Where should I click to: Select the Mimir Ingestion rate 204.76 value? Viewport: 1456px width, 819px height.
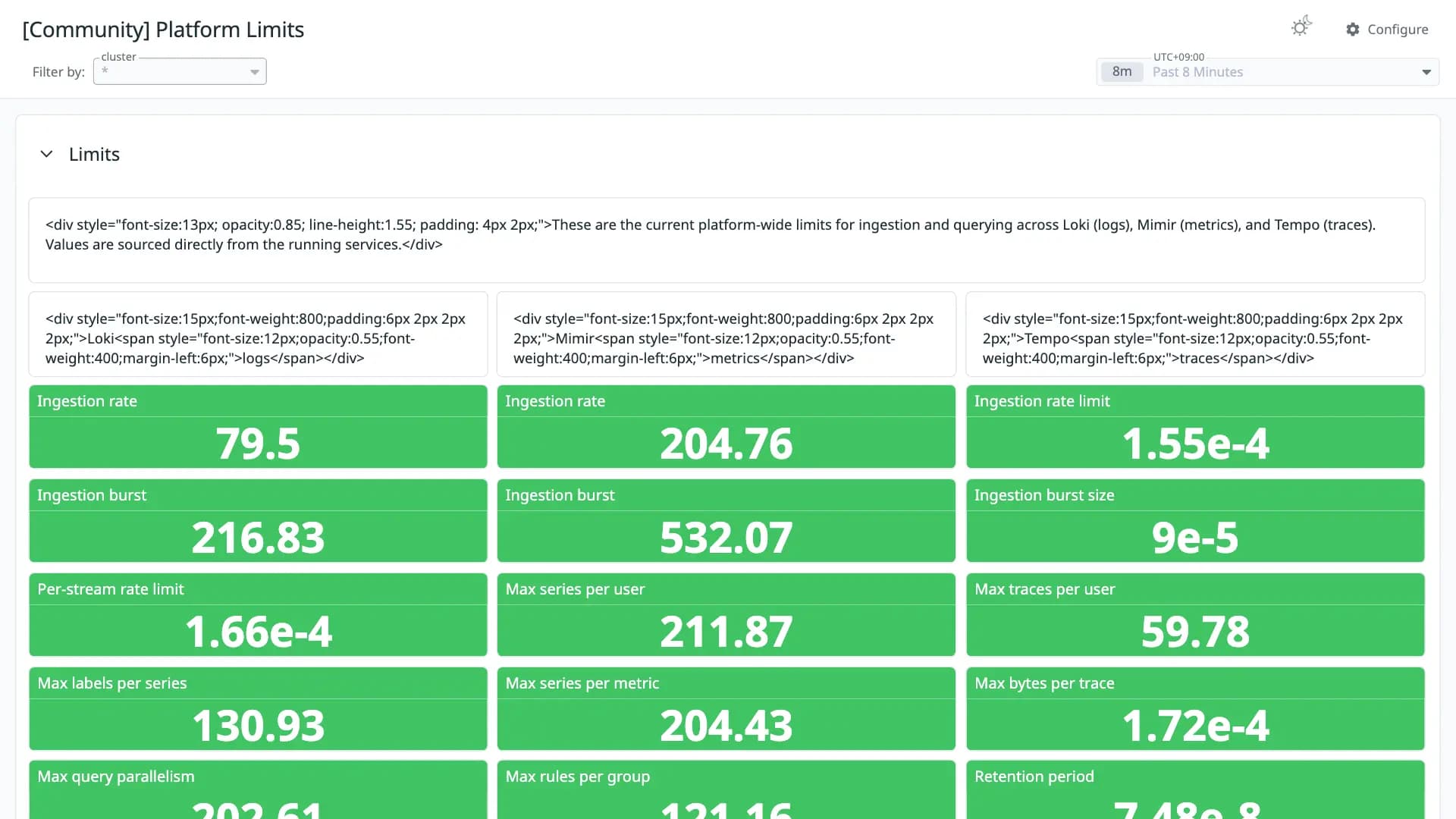pyautogui.click(x=726, y=444)
